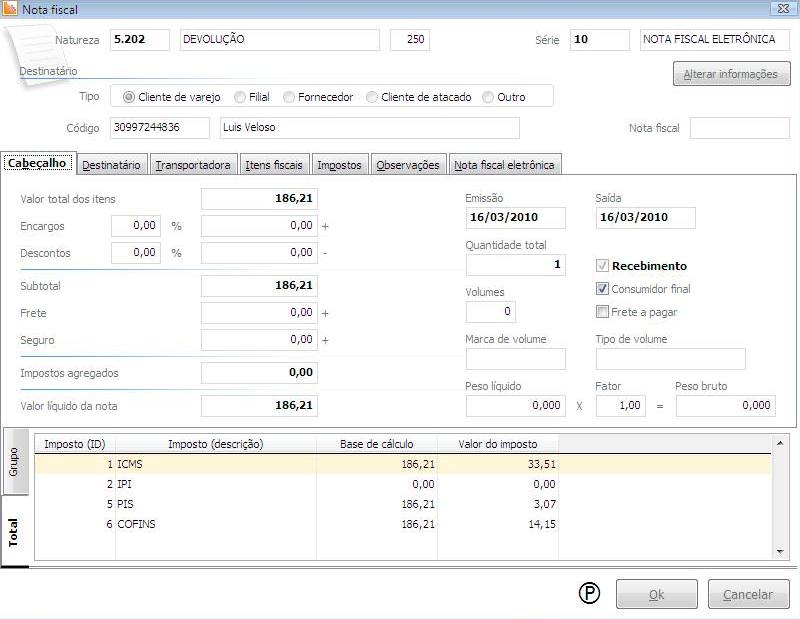Viewport: 800px width, 619px height.
Task: Choose Cliente de atacado radio option
Action: coord(372,97)
